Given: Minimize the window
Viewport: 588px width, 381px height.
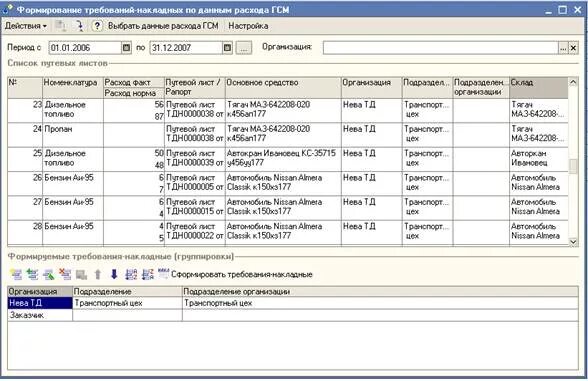Looking at the screenshot, I should point(548,10).
